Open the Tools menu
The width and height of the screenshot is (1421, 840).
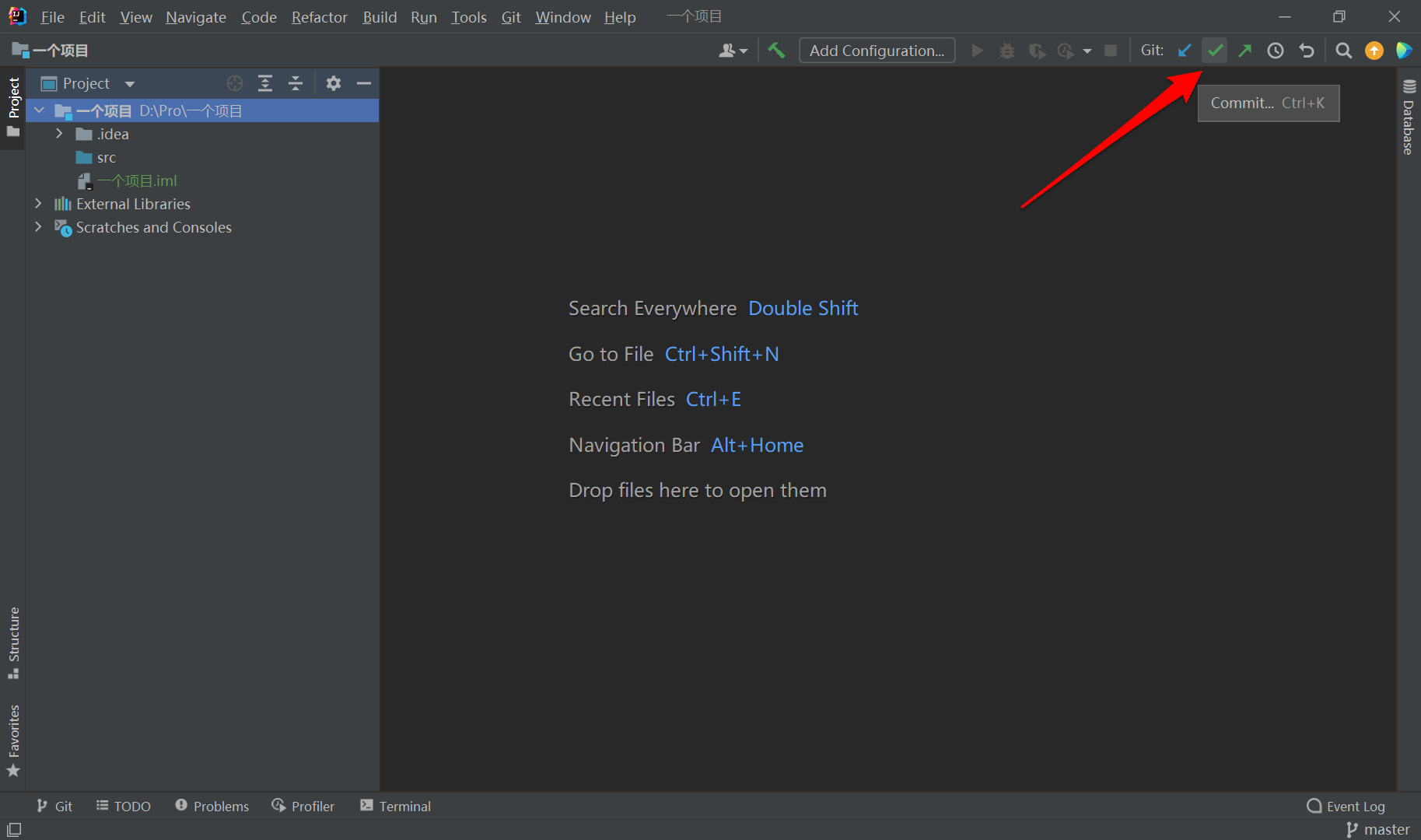click(469, 17)
